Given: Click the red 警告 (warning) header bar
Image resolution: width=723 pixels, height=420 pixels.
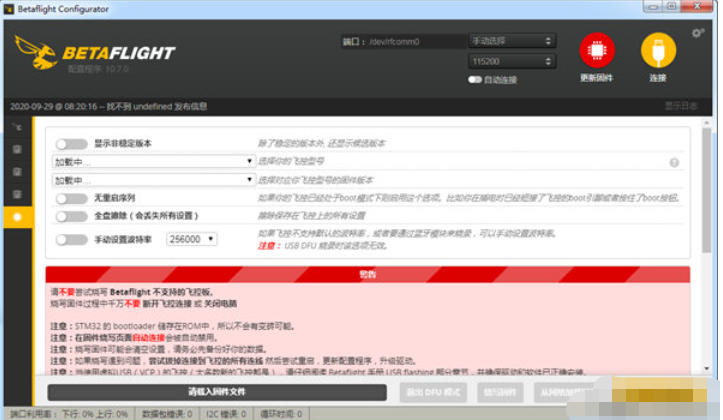Looking at the screenshot, I should tap(367, 274).
